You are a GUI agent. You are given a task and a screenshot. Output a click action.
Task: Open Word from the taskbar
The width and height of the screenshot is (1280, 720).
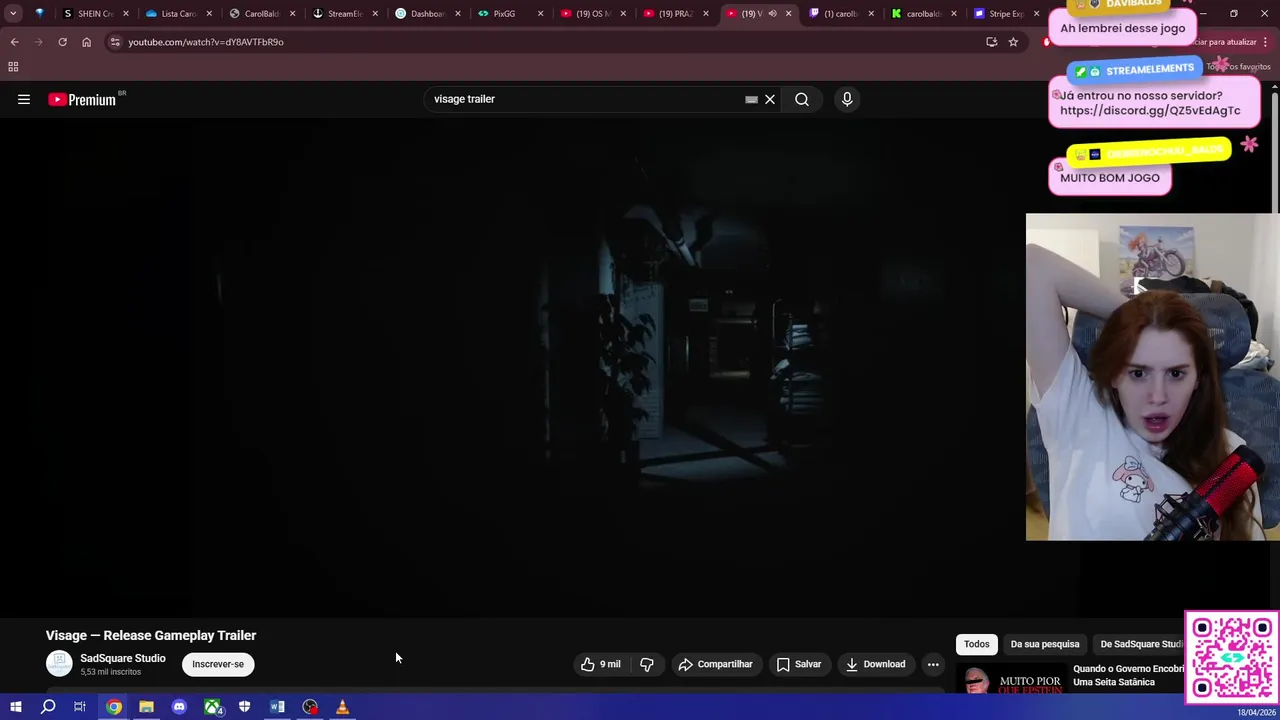tap(277, 707)
